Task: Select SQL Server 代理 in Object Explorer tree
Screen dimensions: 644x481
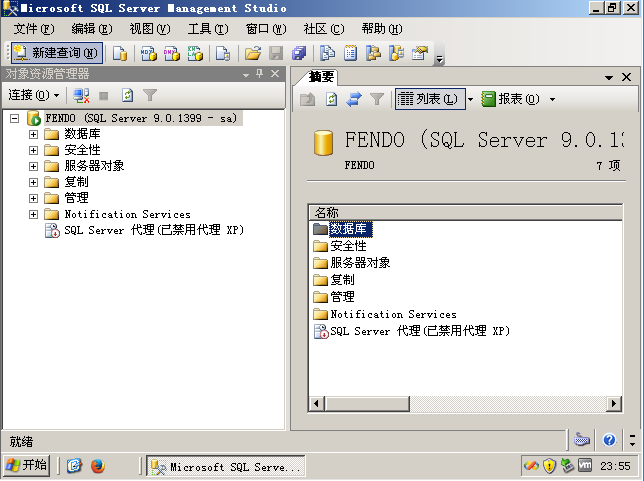Action: click(x=154, y=230)
